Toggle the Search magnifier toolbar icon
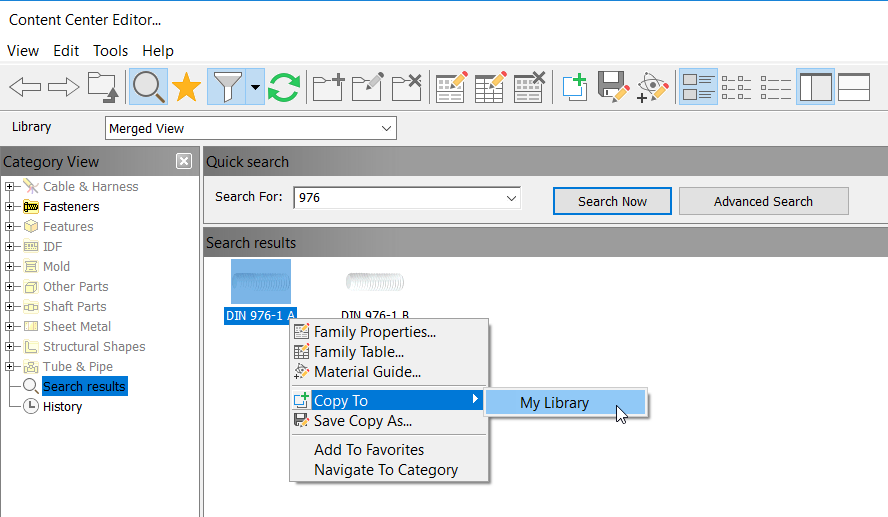 click(148, 87)
